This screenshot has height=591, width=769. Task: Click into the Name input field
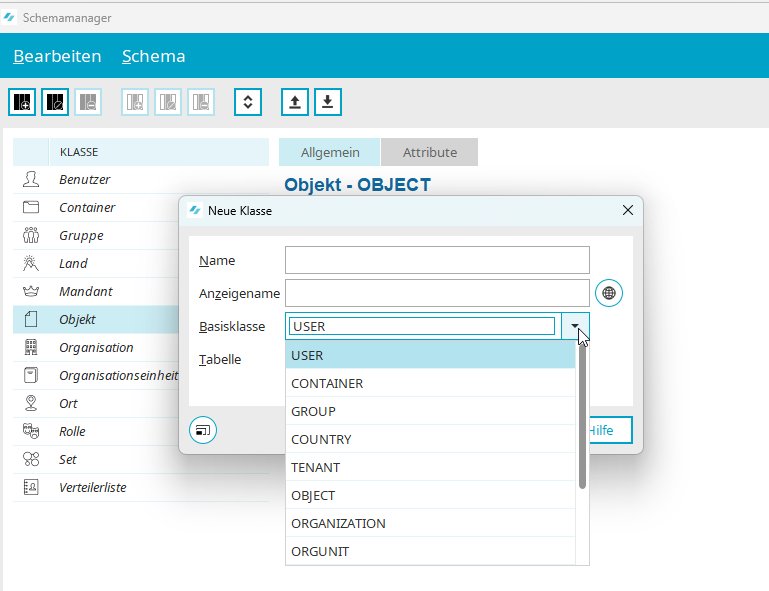pyautogui.click(x=437, y=261)
